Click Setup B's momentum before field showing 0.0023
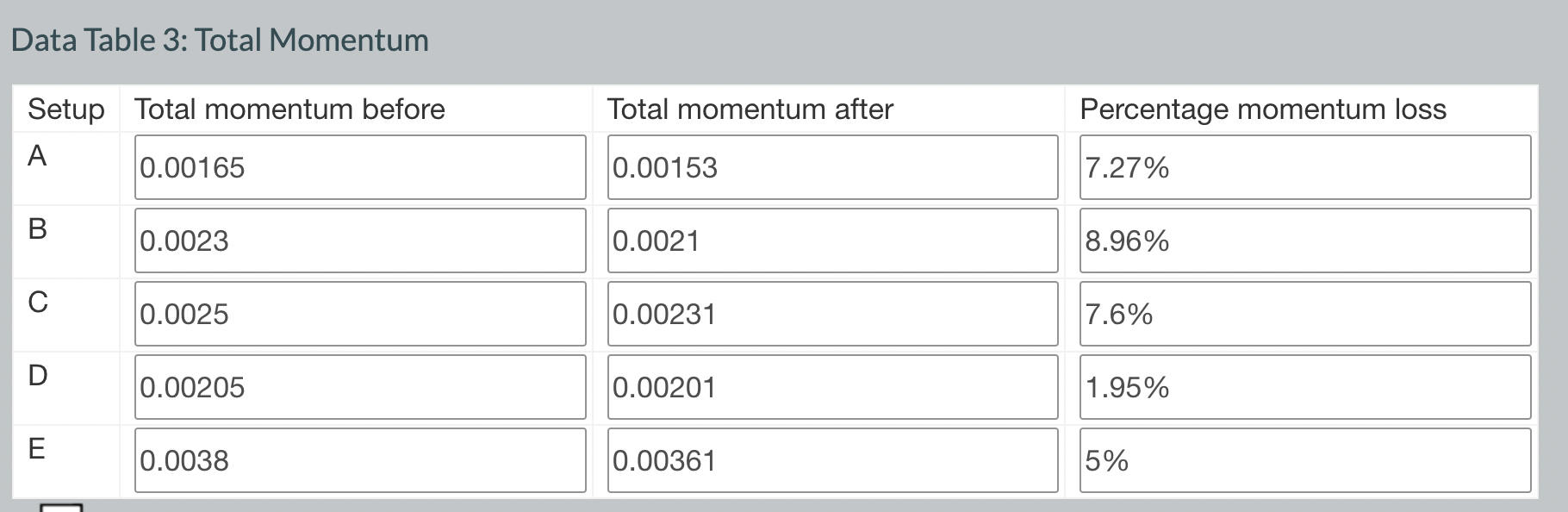 pyautogui.click(x=358, y=240)
